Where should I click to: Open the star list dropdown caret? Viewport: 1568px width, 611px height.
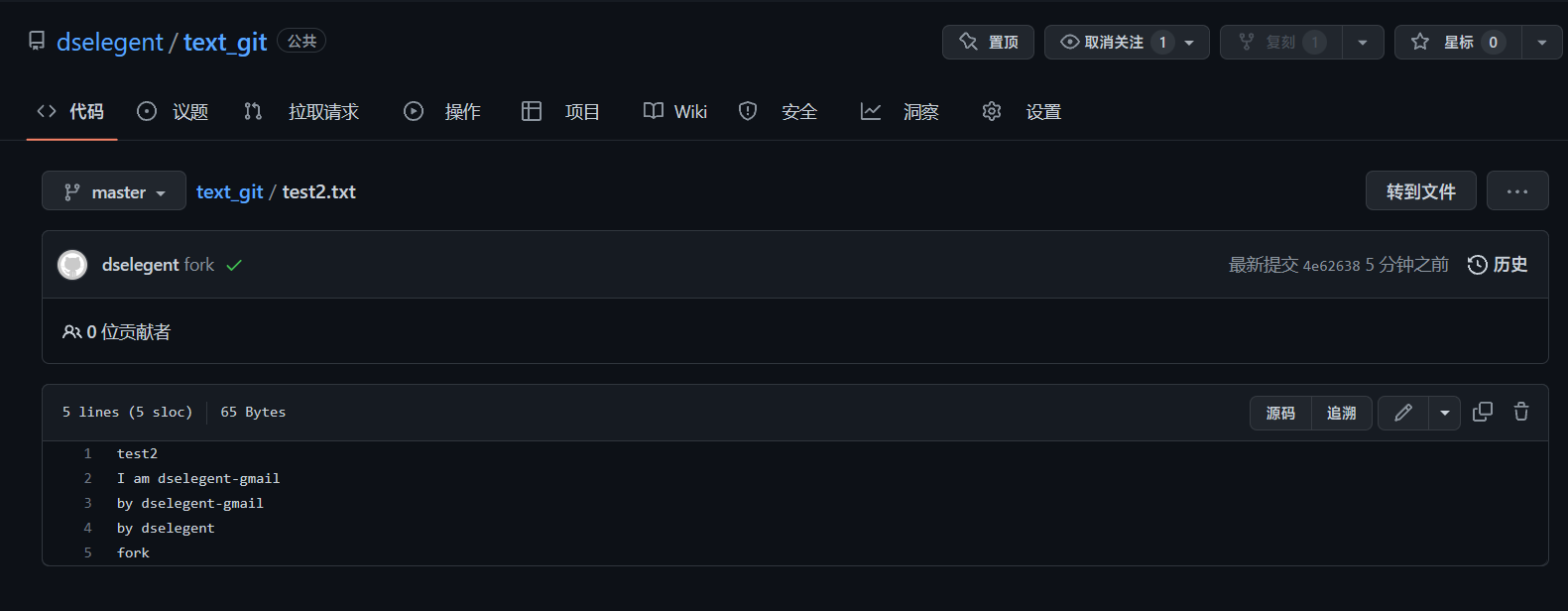pos(1542,43)
